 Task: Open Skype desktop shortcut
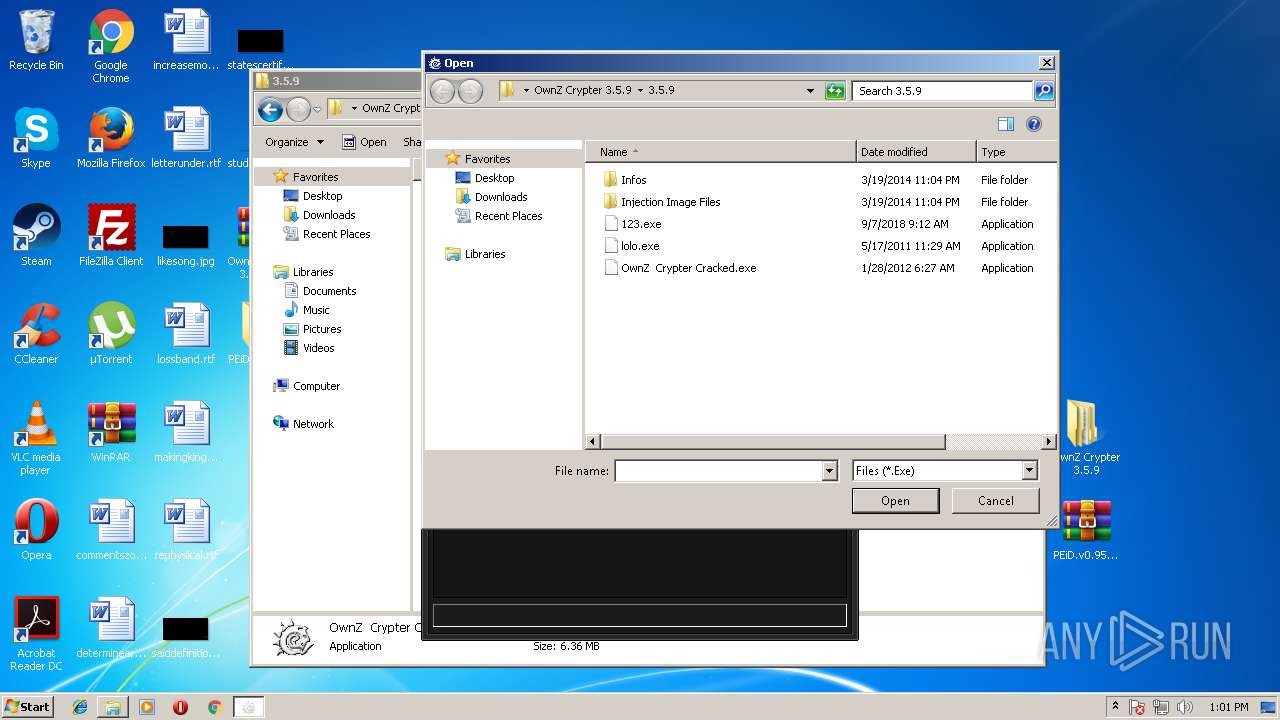tap(36, 138)
